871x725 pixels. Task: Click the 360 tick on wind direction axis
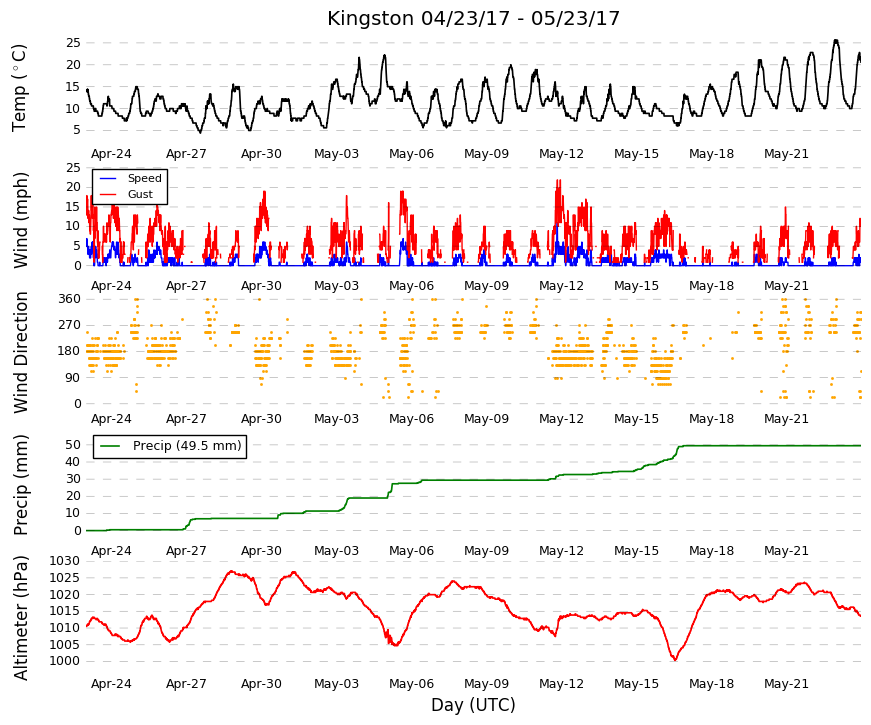click(69, 299)
